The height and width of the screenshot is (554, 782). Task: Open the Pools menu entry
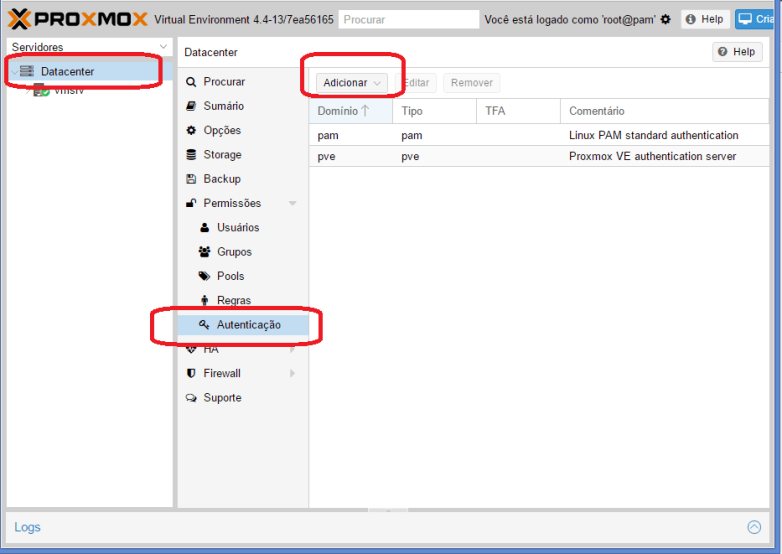230,276
